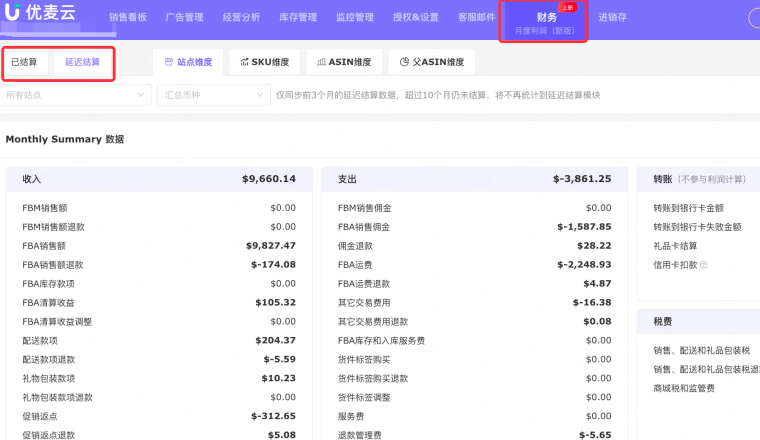Click the FBA运费退款 value $4.87
The image size is (760, 440).
(x=597, y=283)
